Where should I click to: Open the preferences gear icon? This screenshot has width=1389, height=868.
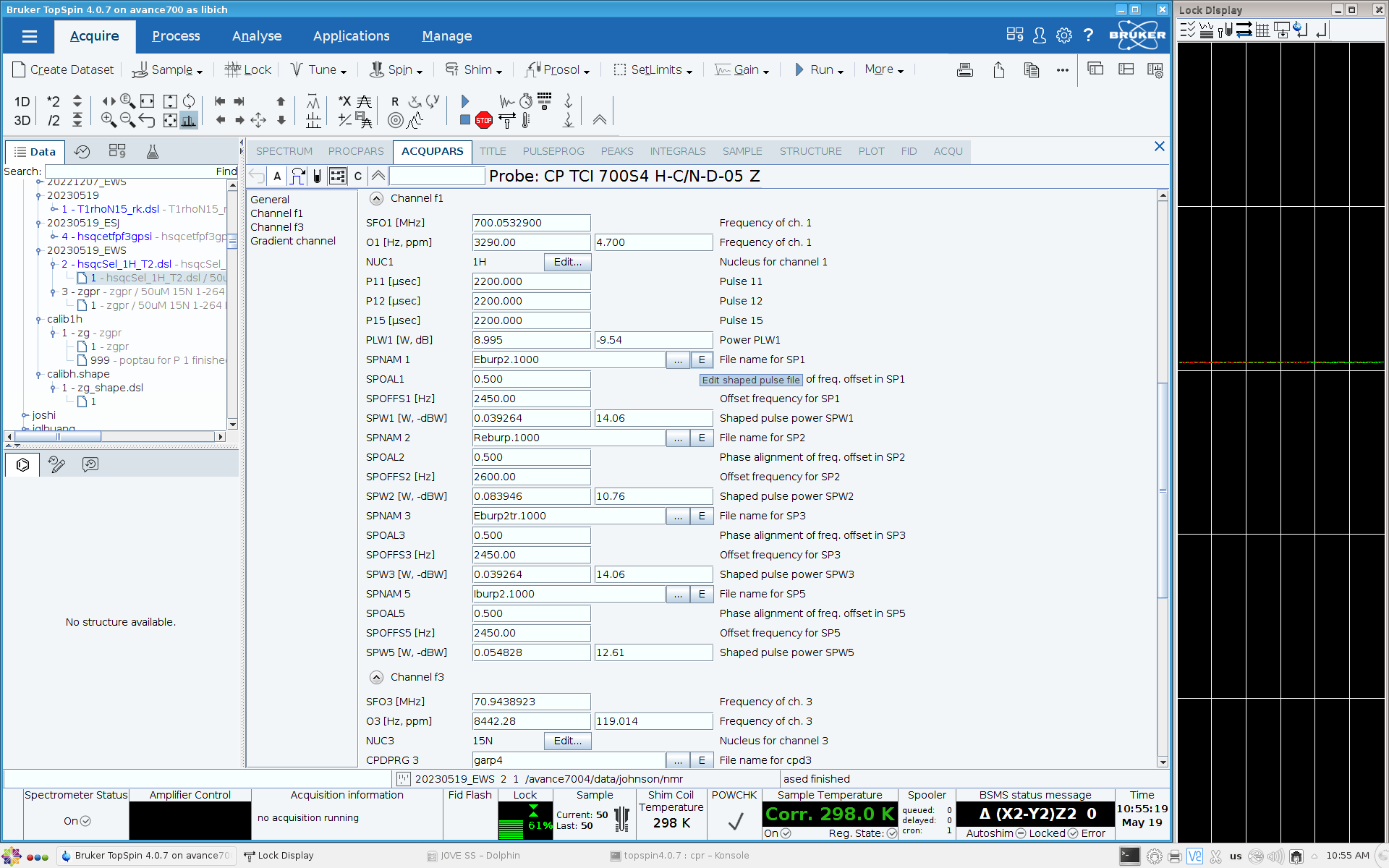tap(1063, 35)
